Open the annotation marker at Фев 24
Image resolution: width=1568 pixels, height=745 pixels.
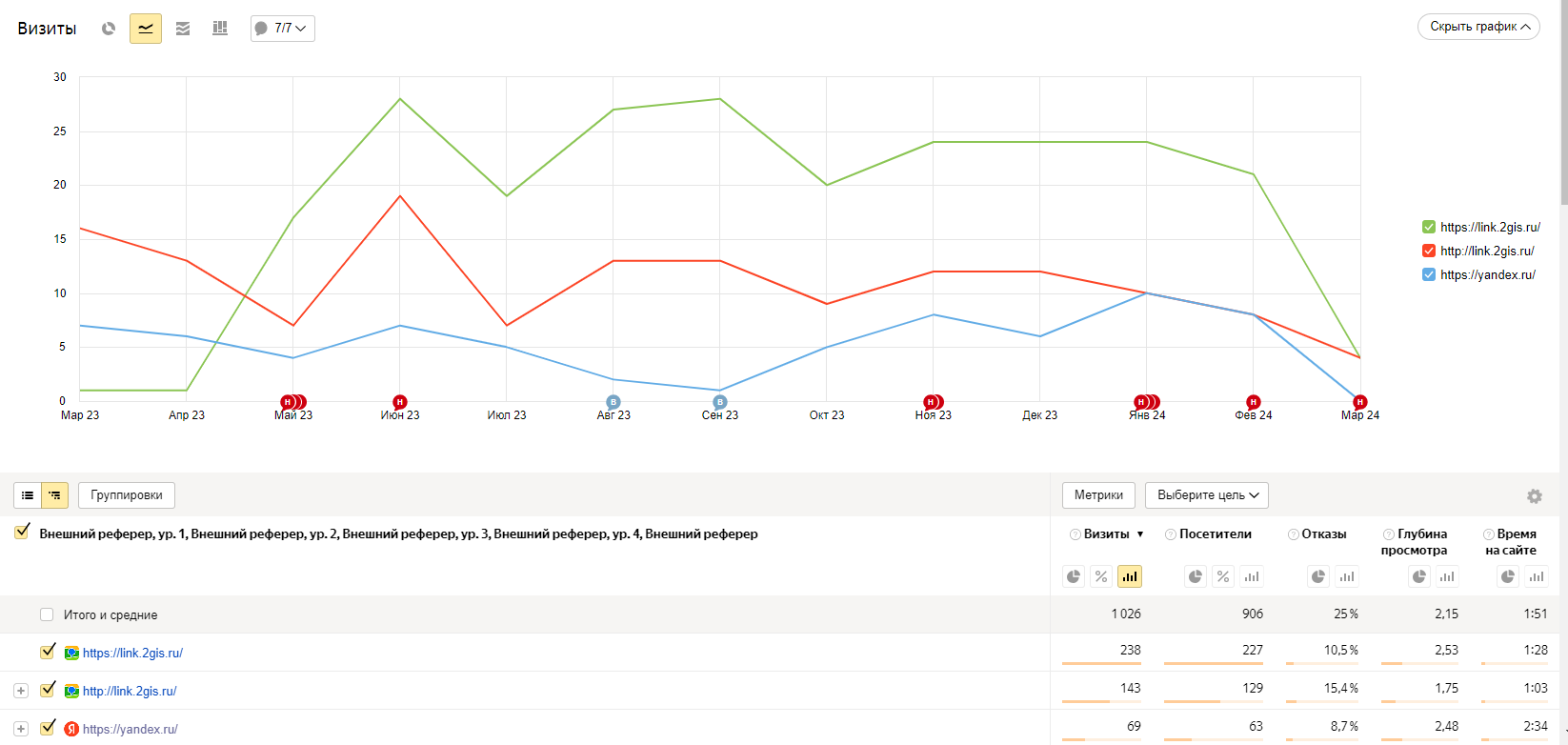tap(1254, 402)
